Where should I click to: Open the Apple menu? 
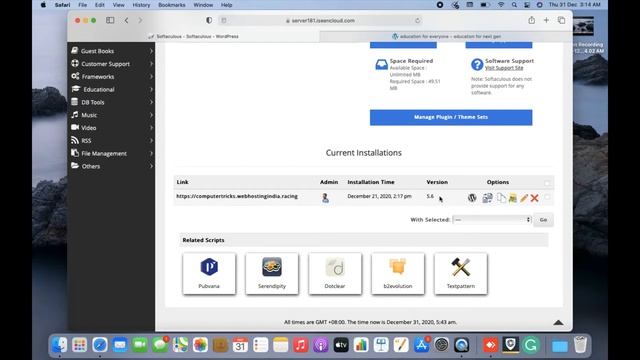tap(43, 5)
